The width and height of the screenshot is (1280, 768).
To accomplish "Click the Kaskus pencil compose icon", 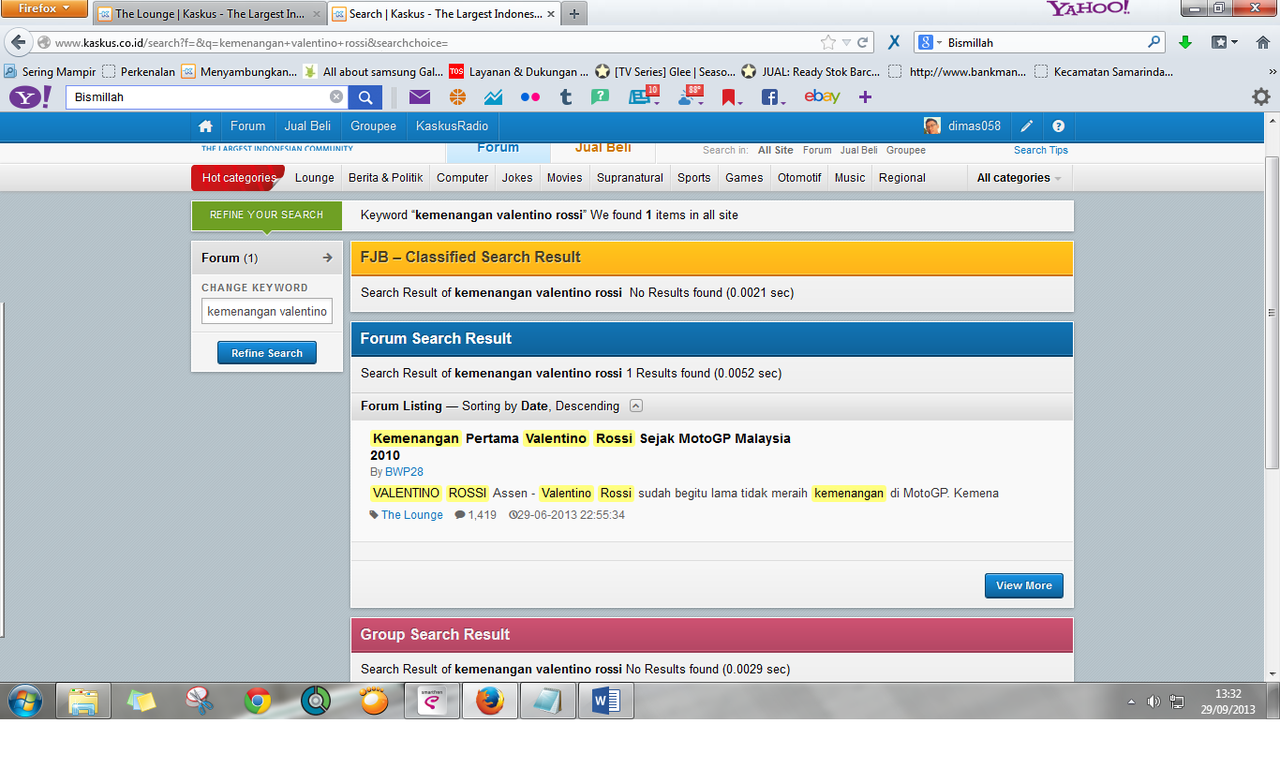I will tap(1027, 126).
